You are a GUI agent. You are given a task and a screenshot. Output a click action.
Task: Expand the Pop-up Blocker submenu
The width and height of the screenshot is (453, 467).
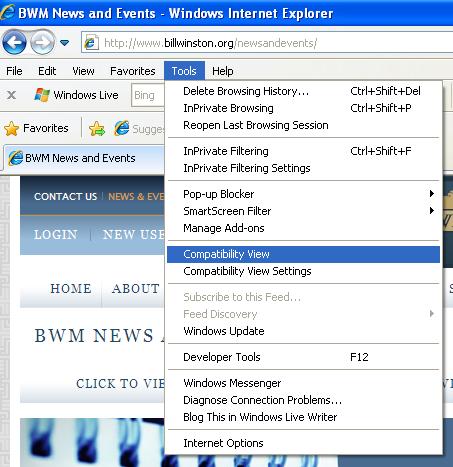pyautogui.click(x=303, y=194)
